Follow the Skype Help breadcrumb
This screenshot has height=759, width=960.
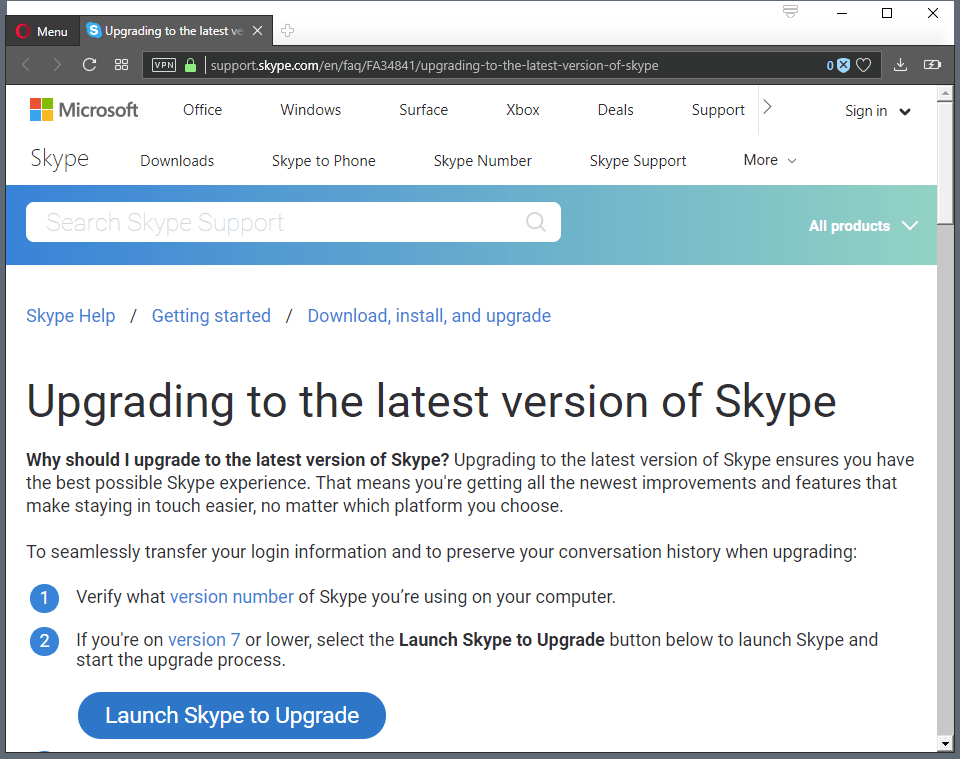click(x=70, y=316)
